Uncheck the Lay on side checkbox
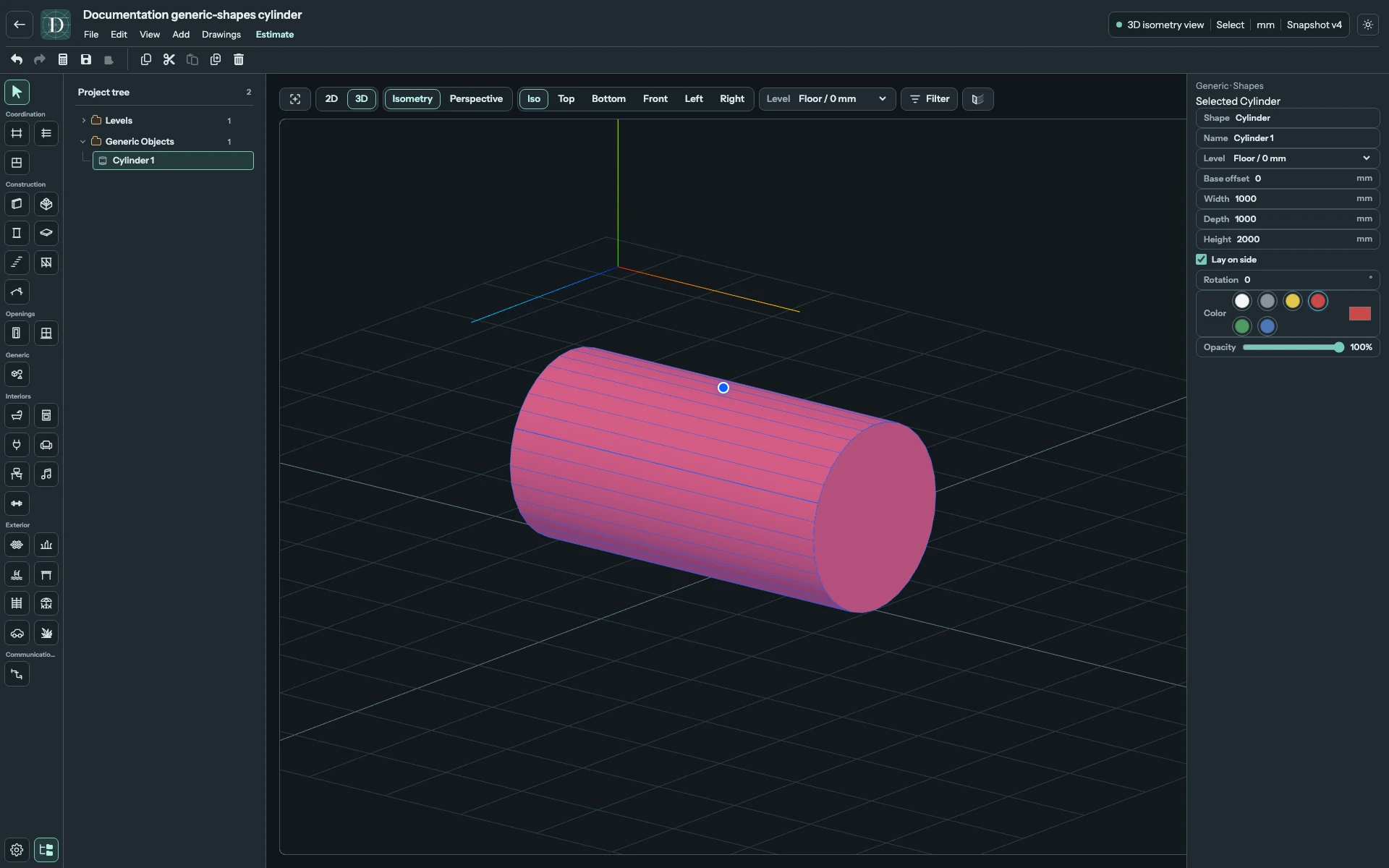Screen dimensions: 1389x868 pos(1202,260)
